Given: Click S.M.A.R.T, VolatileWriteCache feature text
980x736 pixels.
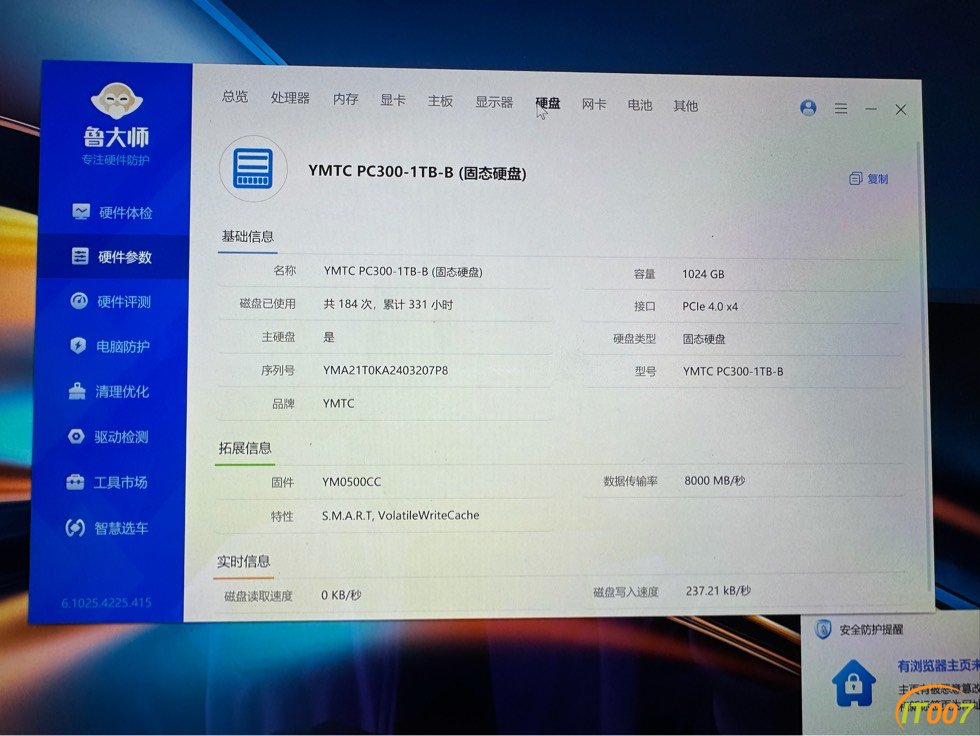Looking at the screenshot, I should [x=401, y=515].
